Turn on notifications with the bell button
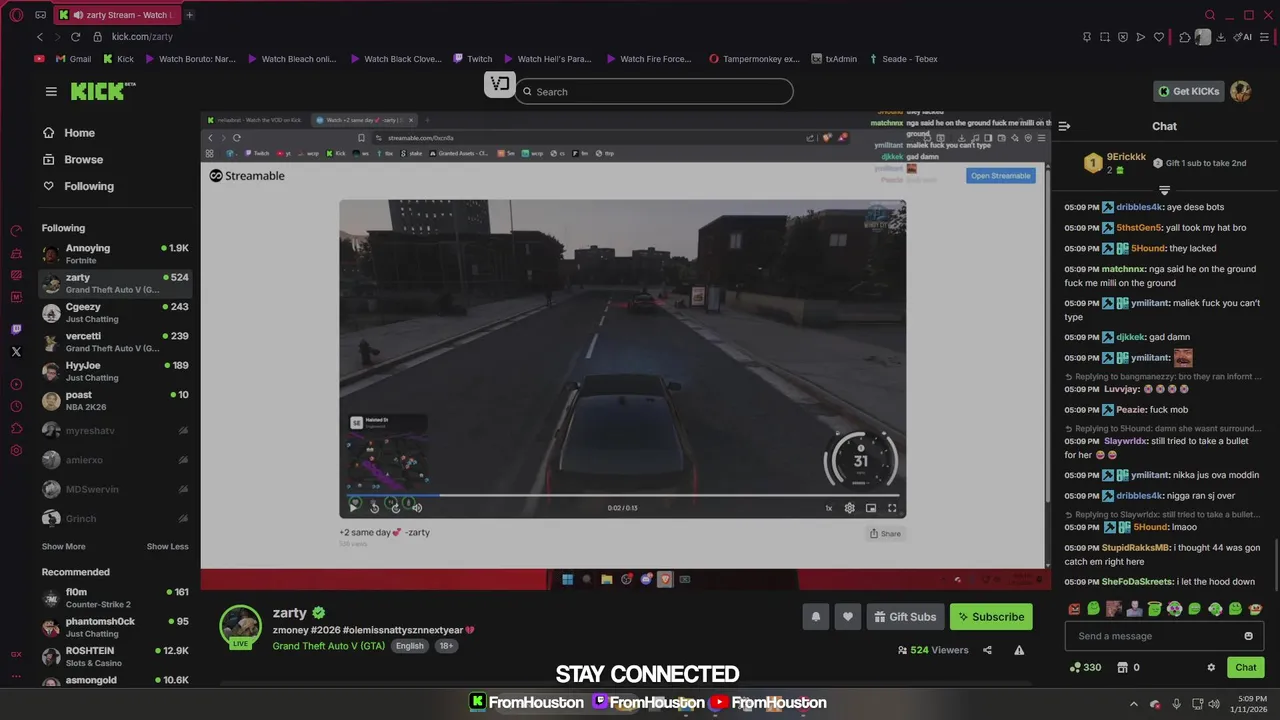The height and width of the screenshot is (720, 1280). tap(815, 617)
